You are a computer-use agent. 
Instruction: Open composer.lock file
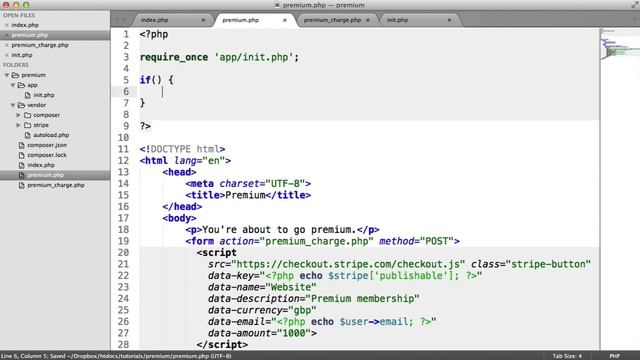pos(47,155)
